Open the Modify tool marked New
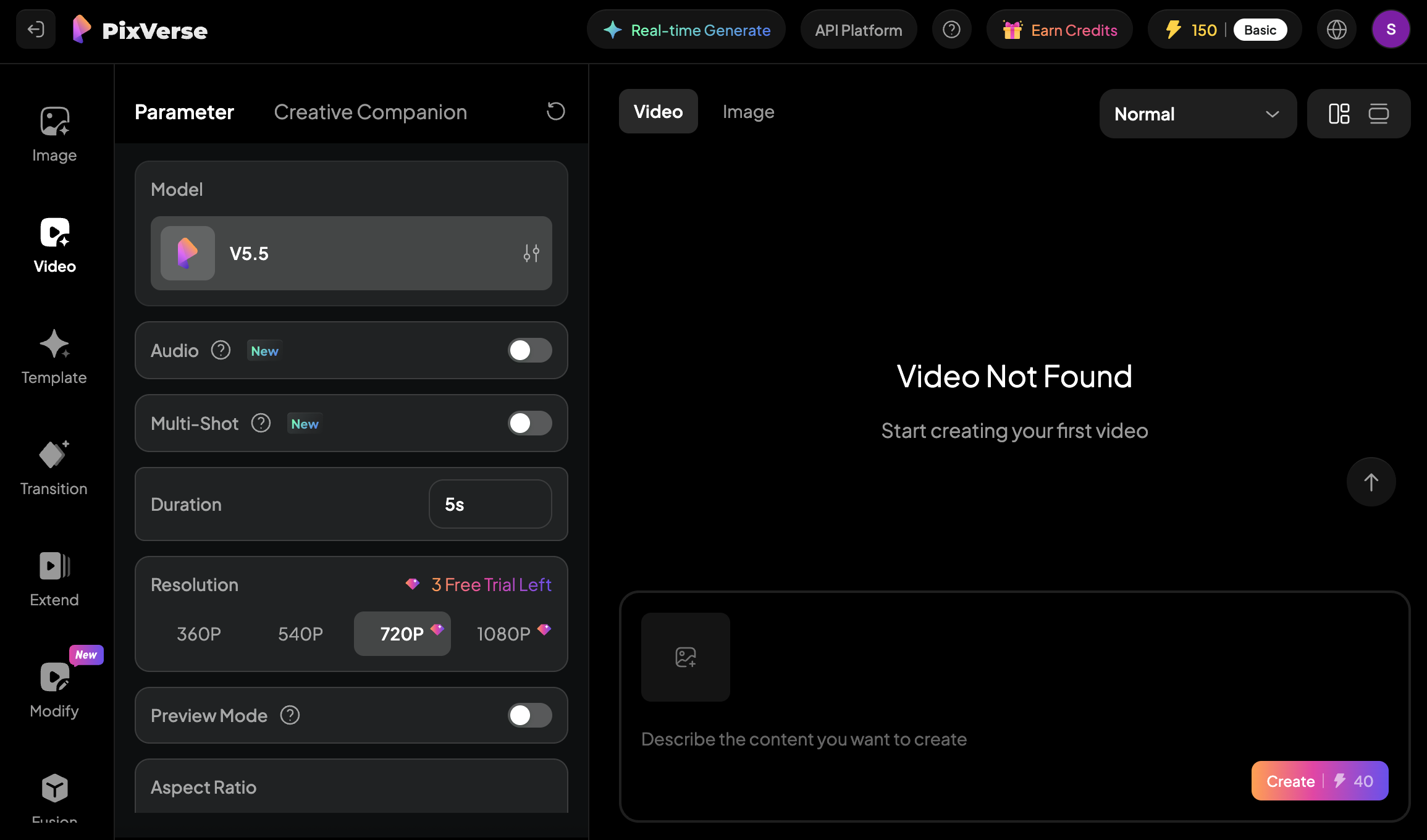This screenshot has width=1427, height=840. click(x=54, y=690)
